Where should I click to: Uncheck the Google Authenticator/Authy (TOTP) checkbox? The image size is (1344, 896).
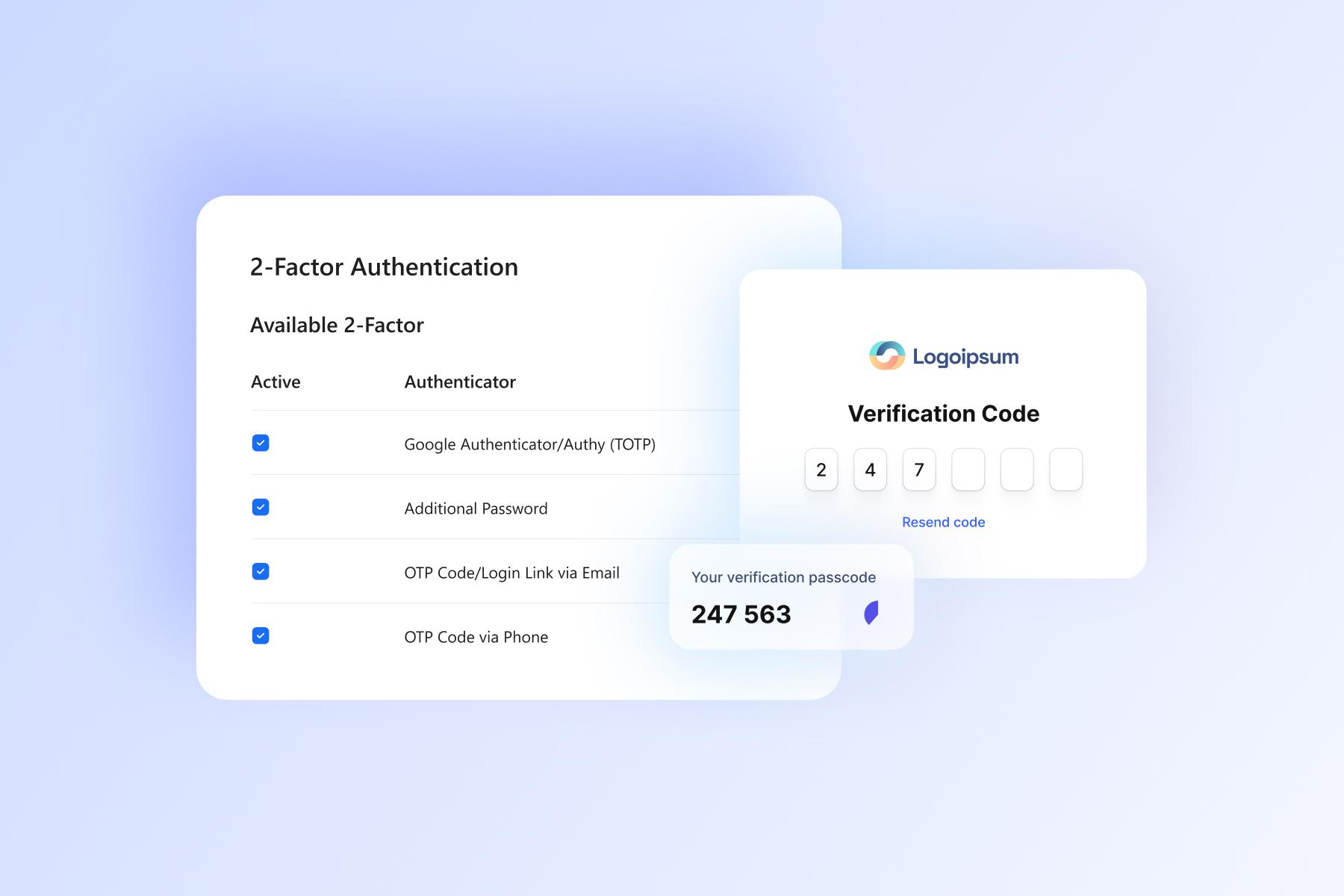click(x=261, y=444)
